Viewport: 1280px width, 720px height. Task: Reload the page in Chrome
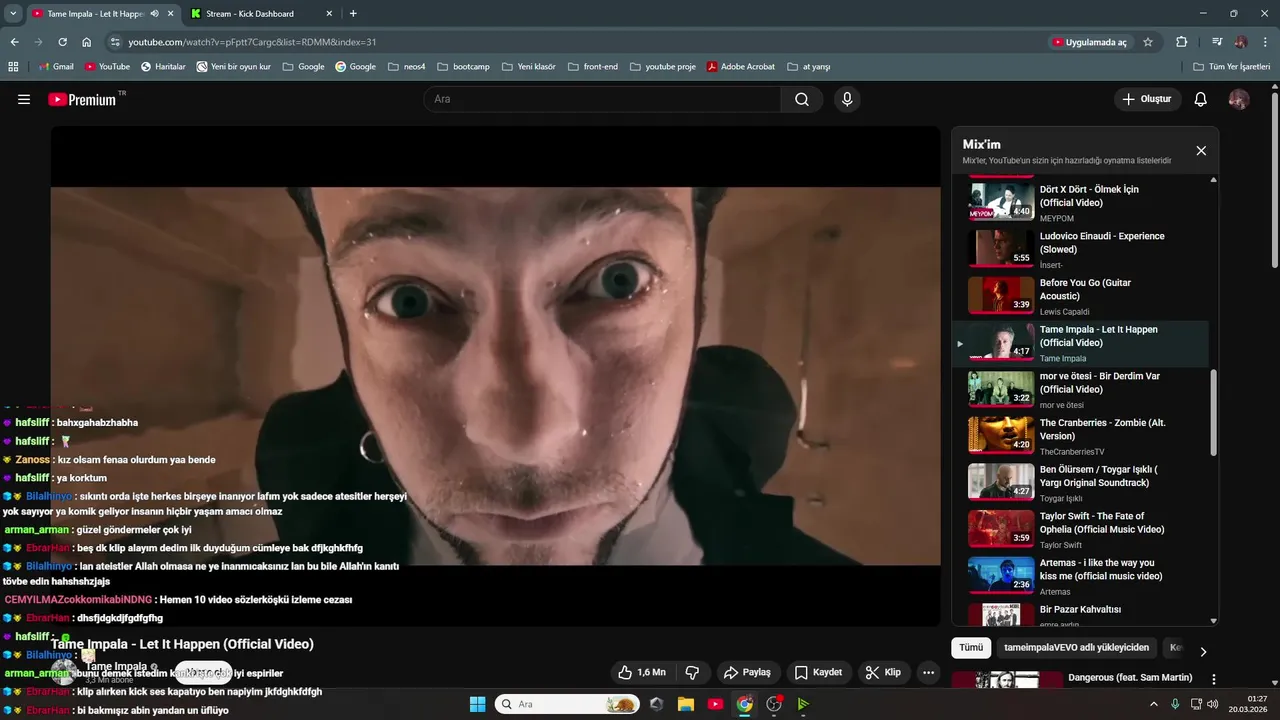point(62,42)
